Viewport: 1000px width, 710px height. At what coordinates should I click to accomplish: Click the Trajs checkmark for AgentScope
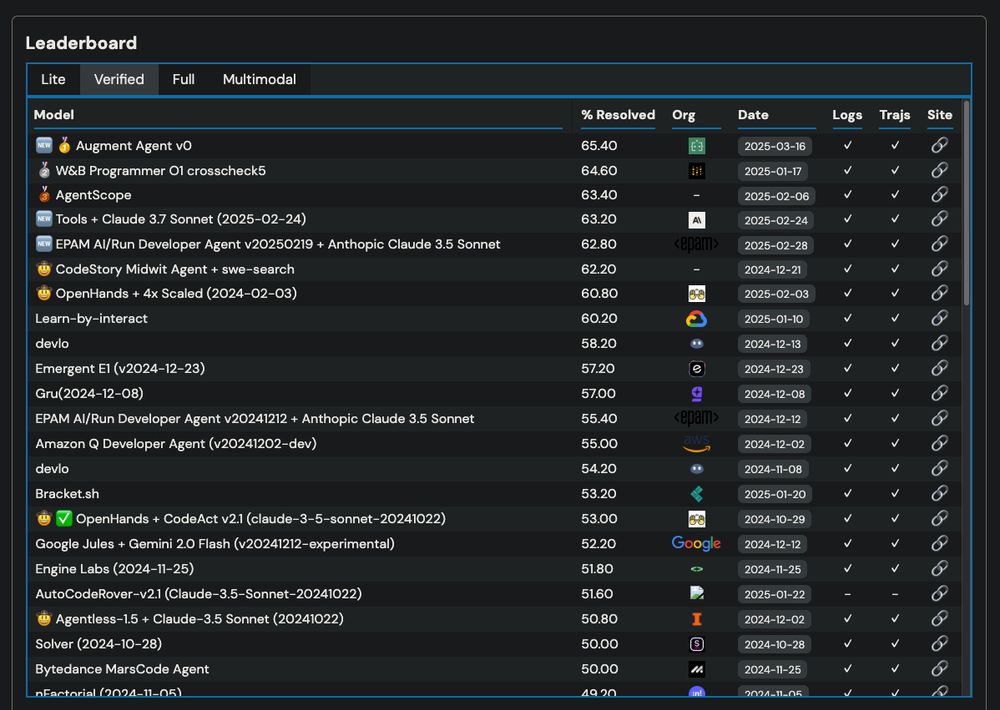pos(895,195)
